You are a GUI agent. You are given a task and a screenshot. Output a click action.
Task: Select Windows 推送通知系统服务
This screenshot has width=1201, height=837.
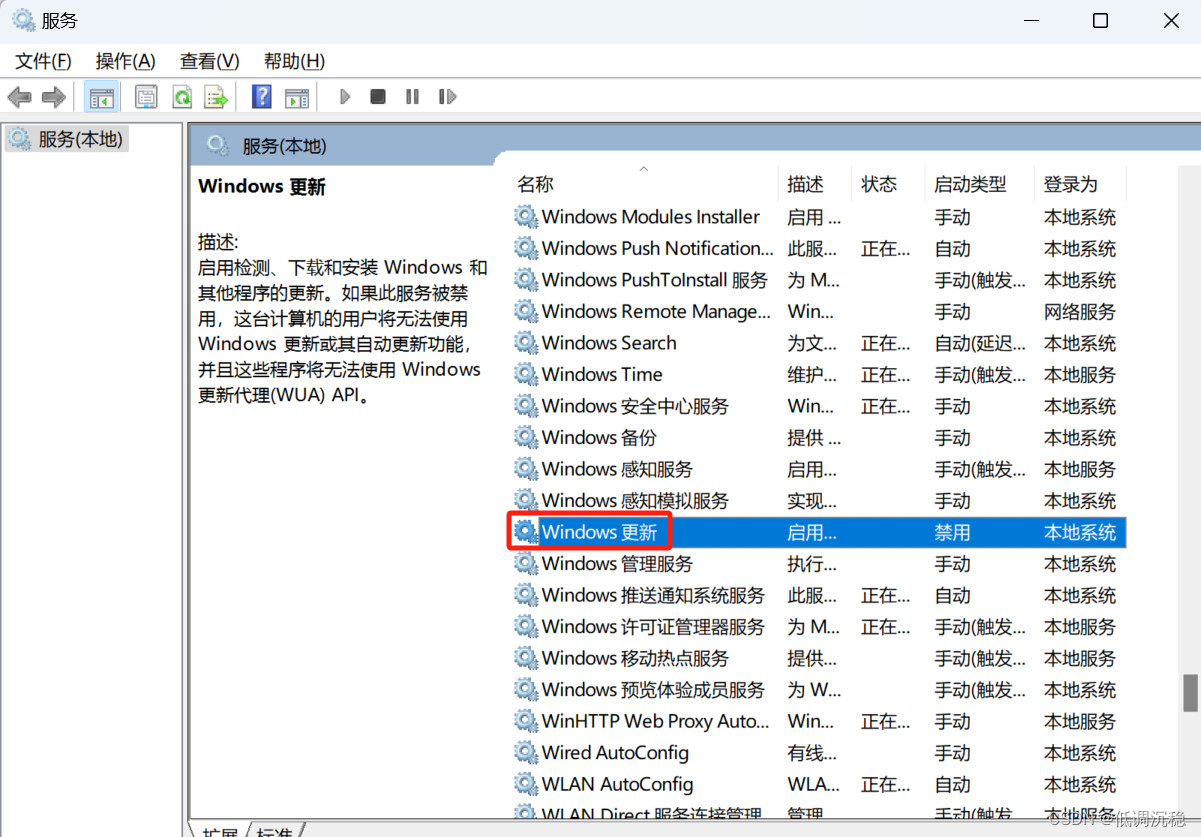(819, 595)
